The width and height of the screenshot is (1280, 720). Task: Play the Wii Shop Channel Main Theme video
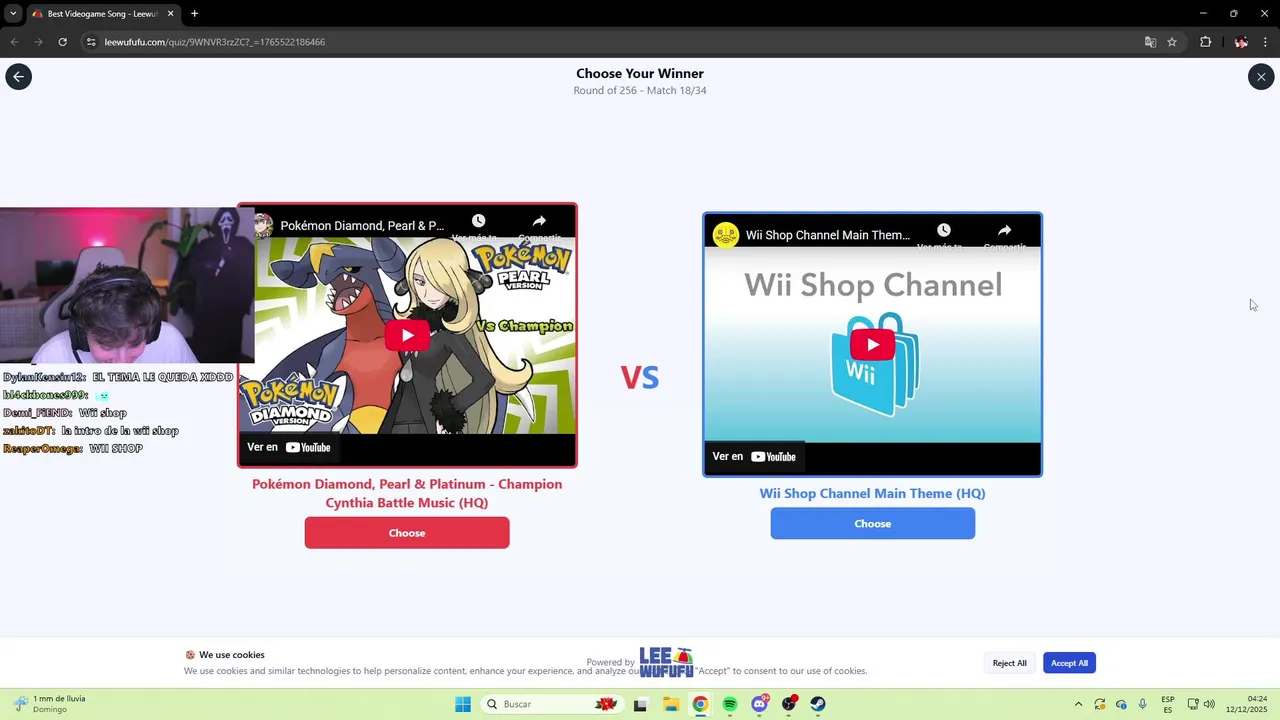(872, 345)
